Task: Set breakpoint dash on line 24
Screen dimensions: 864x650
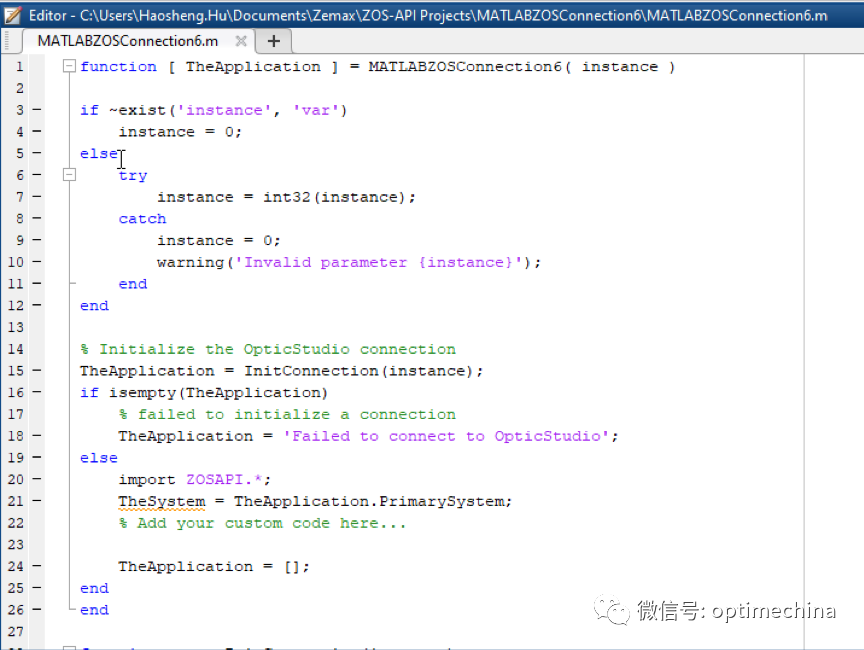Action: click(x=36, y=566)
